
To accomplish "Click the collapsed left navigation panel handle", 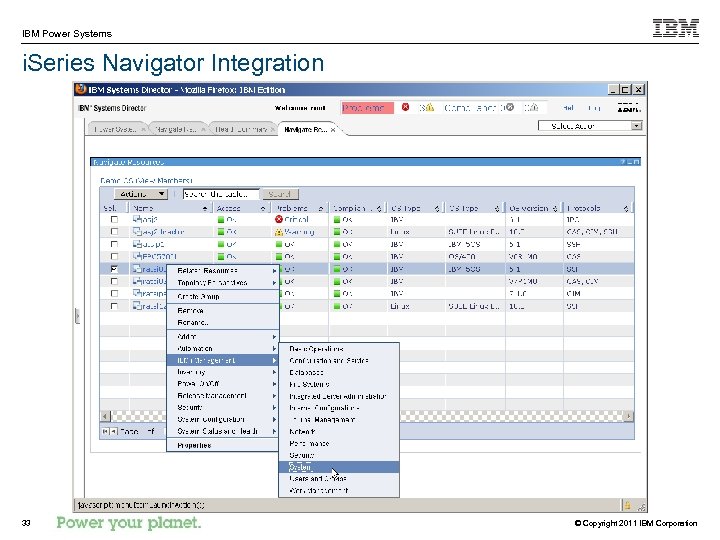I will pos(77,316).
